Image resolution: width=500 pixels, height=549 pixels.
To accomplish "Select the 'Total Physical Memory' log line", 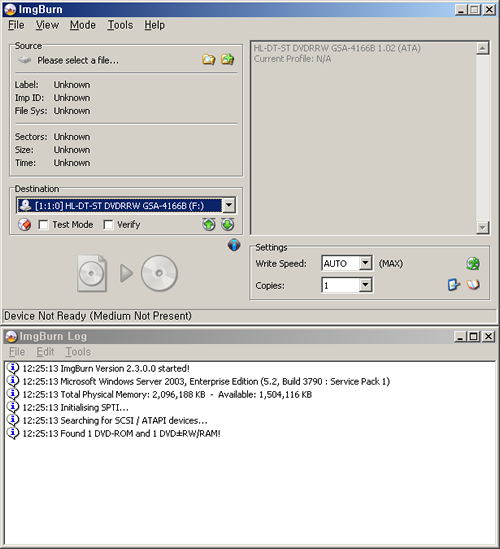I will [x=167, y=395].
